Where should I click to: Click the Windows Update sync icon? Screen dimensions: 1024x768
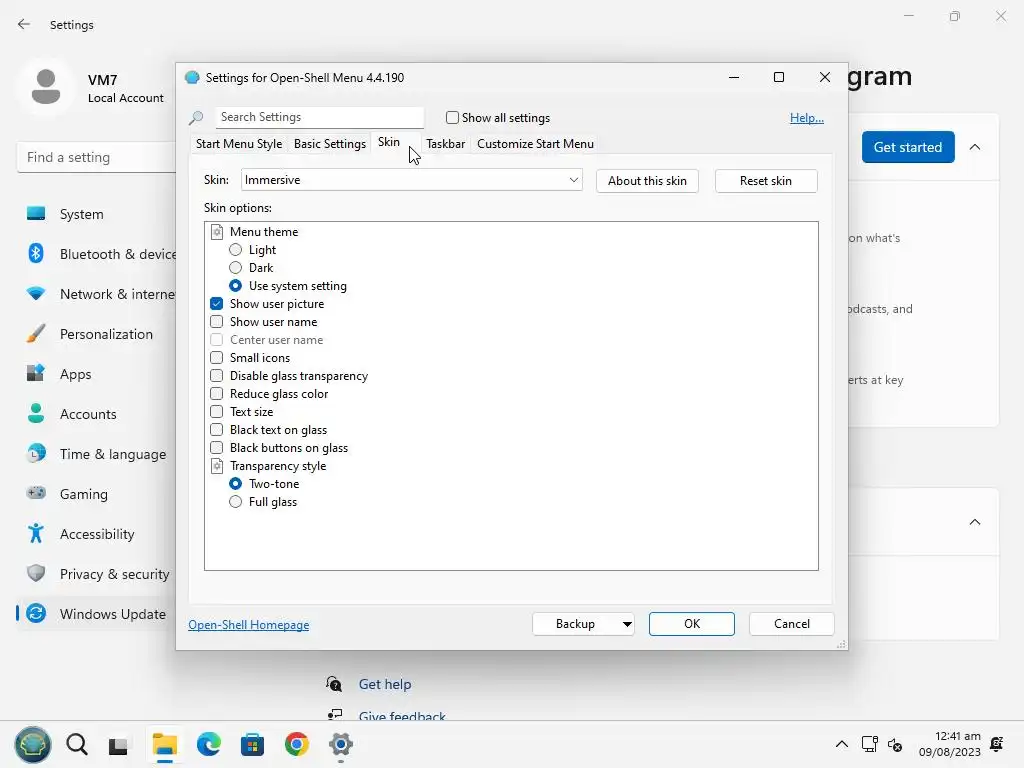[36, 613]
